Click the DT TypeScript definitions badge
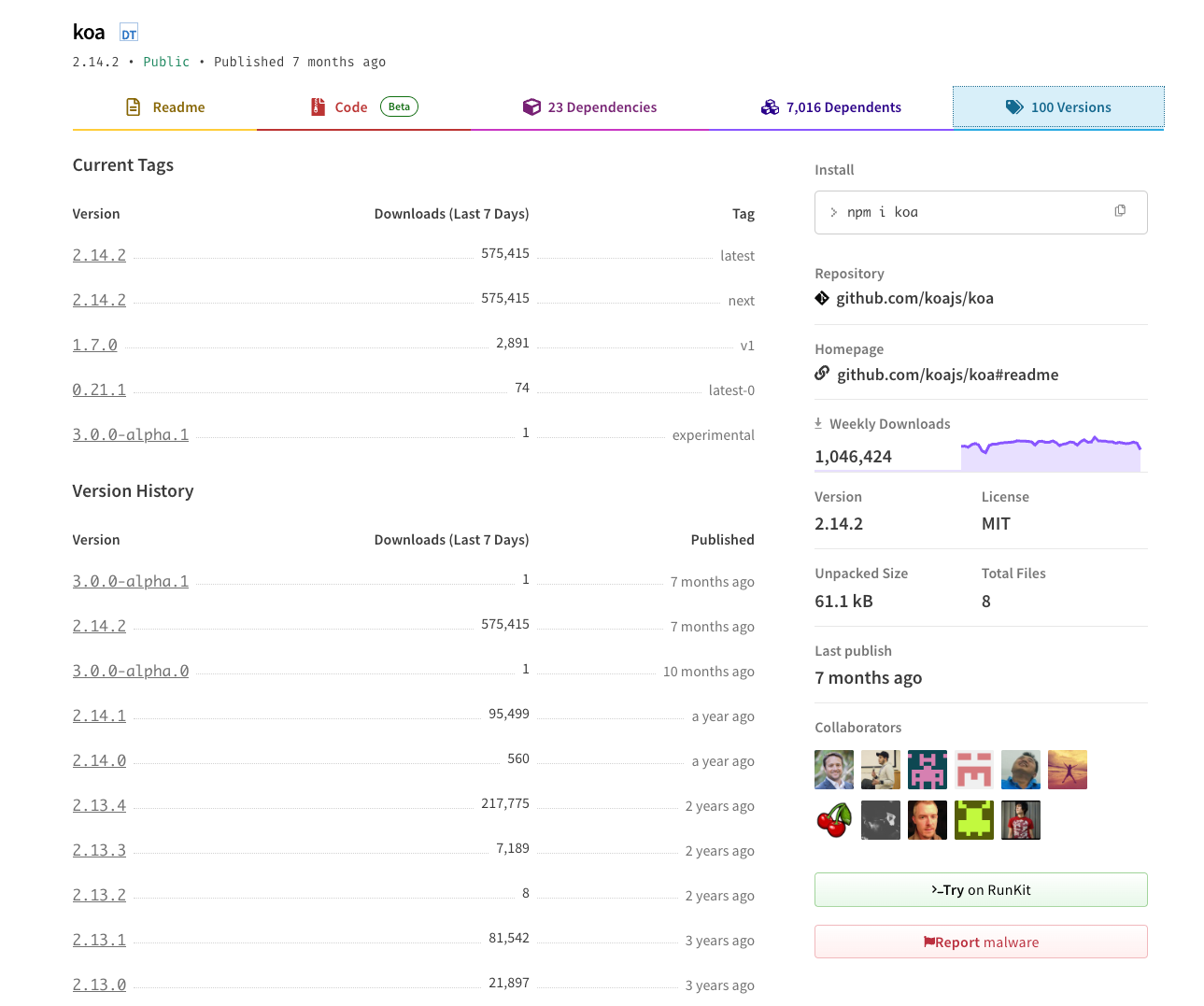The width and height of the screenshot is (1204, 1006). pos(129,35)
